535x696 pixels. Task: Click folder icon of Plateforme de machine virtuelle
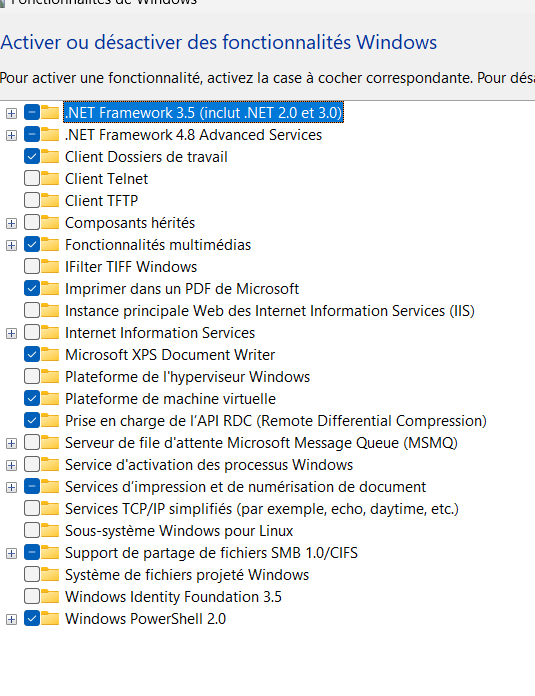50,399
